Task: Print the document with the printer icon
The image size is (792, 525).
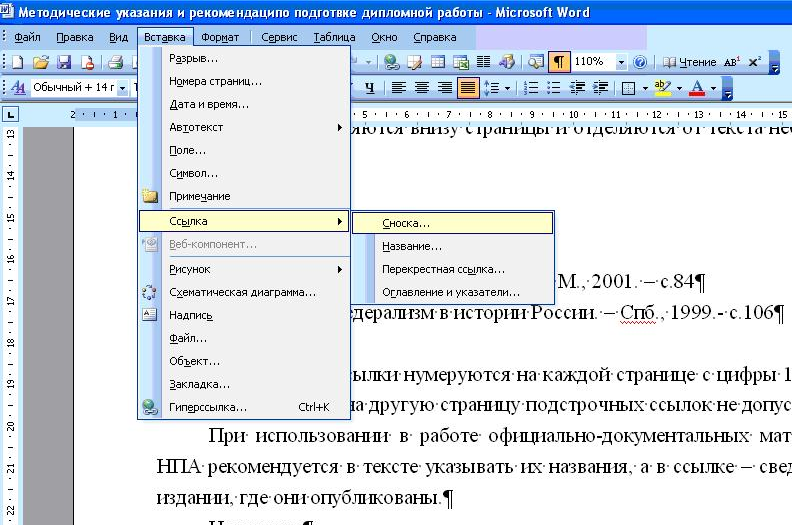Action: pos(116,62)
